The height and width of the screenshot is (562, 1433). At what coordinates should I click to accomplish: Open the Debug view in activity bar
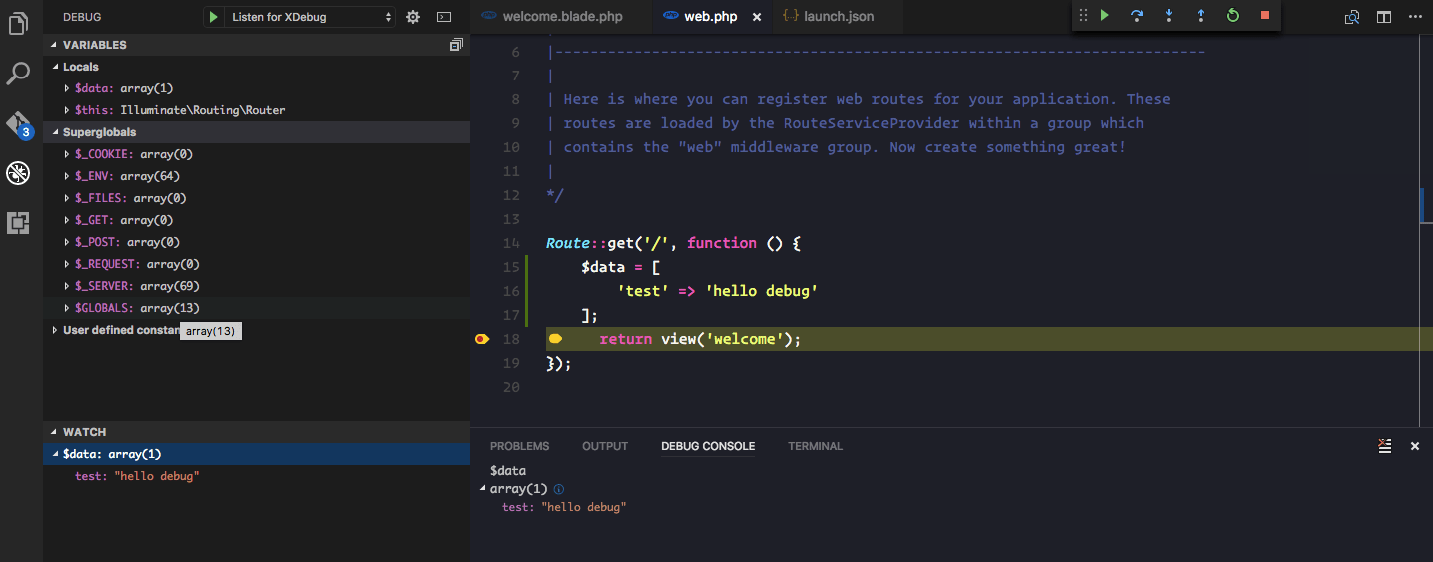(18, 173)
